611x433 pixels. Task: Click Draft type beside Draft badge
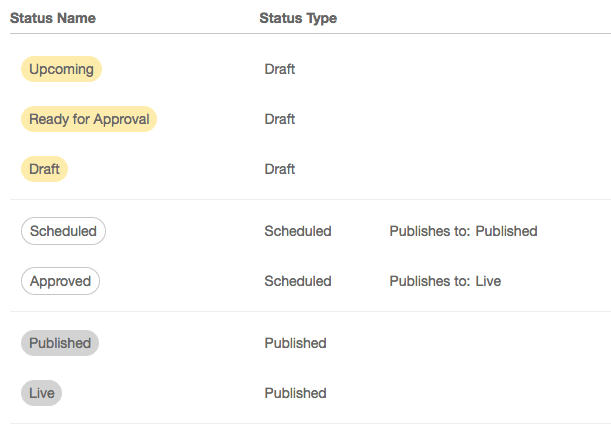[x=280, y=169]
